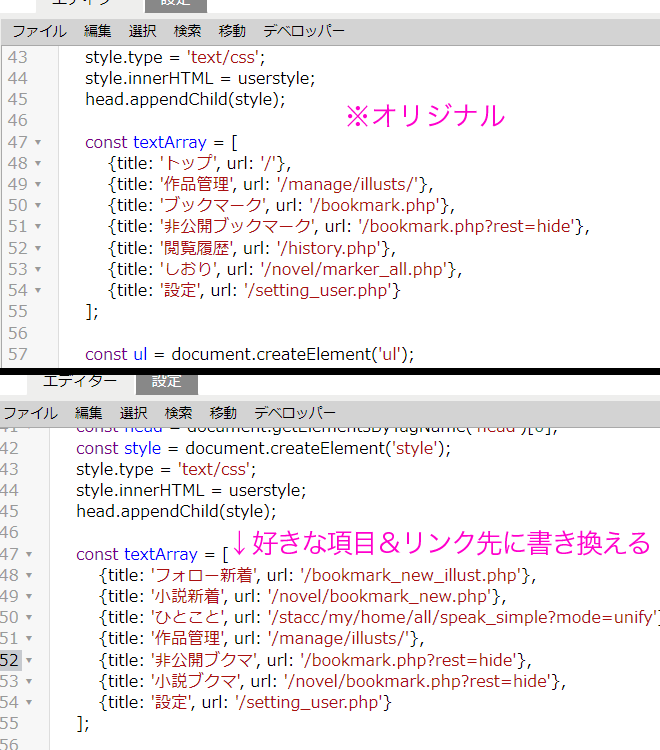Open 選択 menu in bottom editor
This screenshot has height=750, width=660.
[133, 413]
